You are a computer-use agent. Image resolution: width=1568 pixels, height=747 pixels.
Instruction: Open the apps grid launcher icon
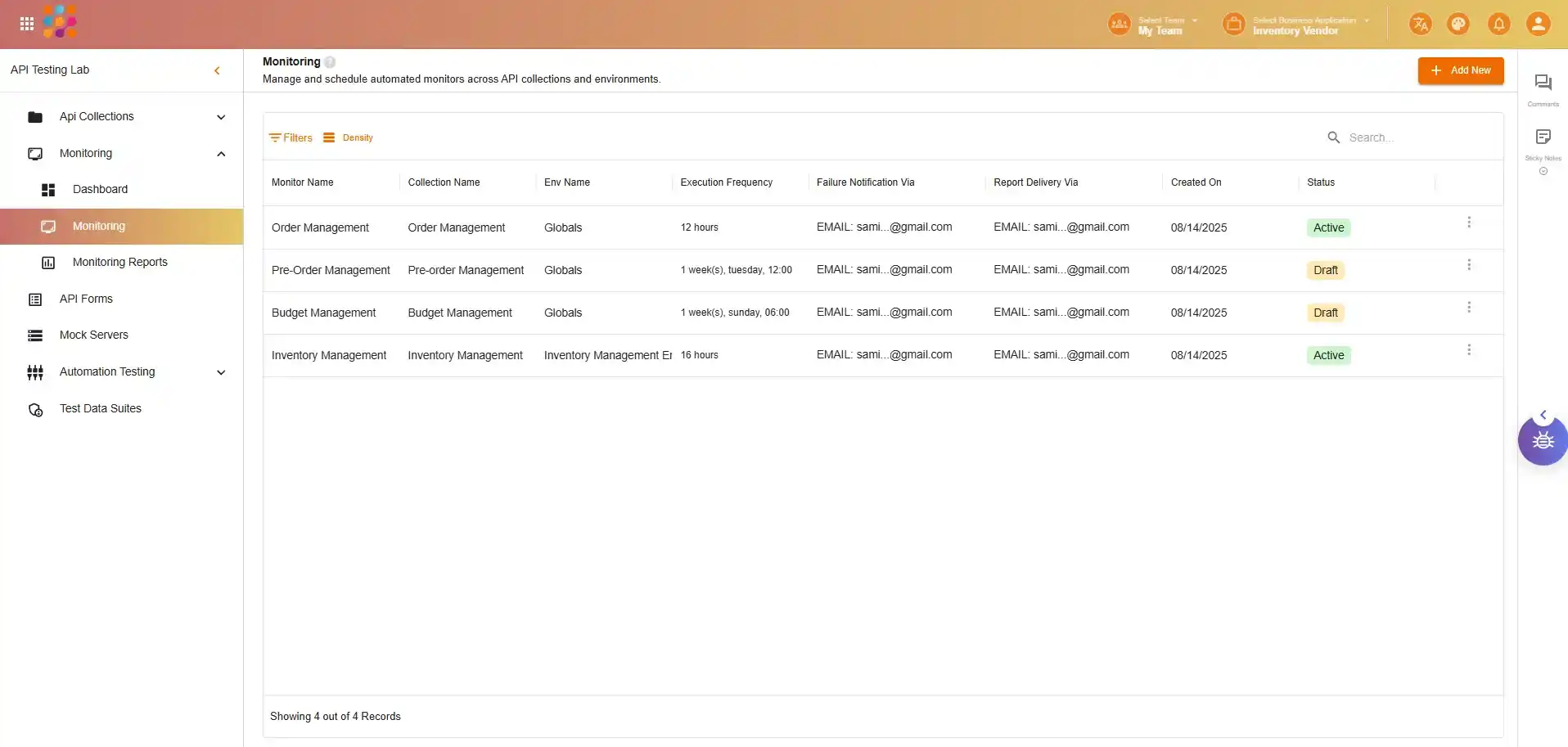pos(27,24)
